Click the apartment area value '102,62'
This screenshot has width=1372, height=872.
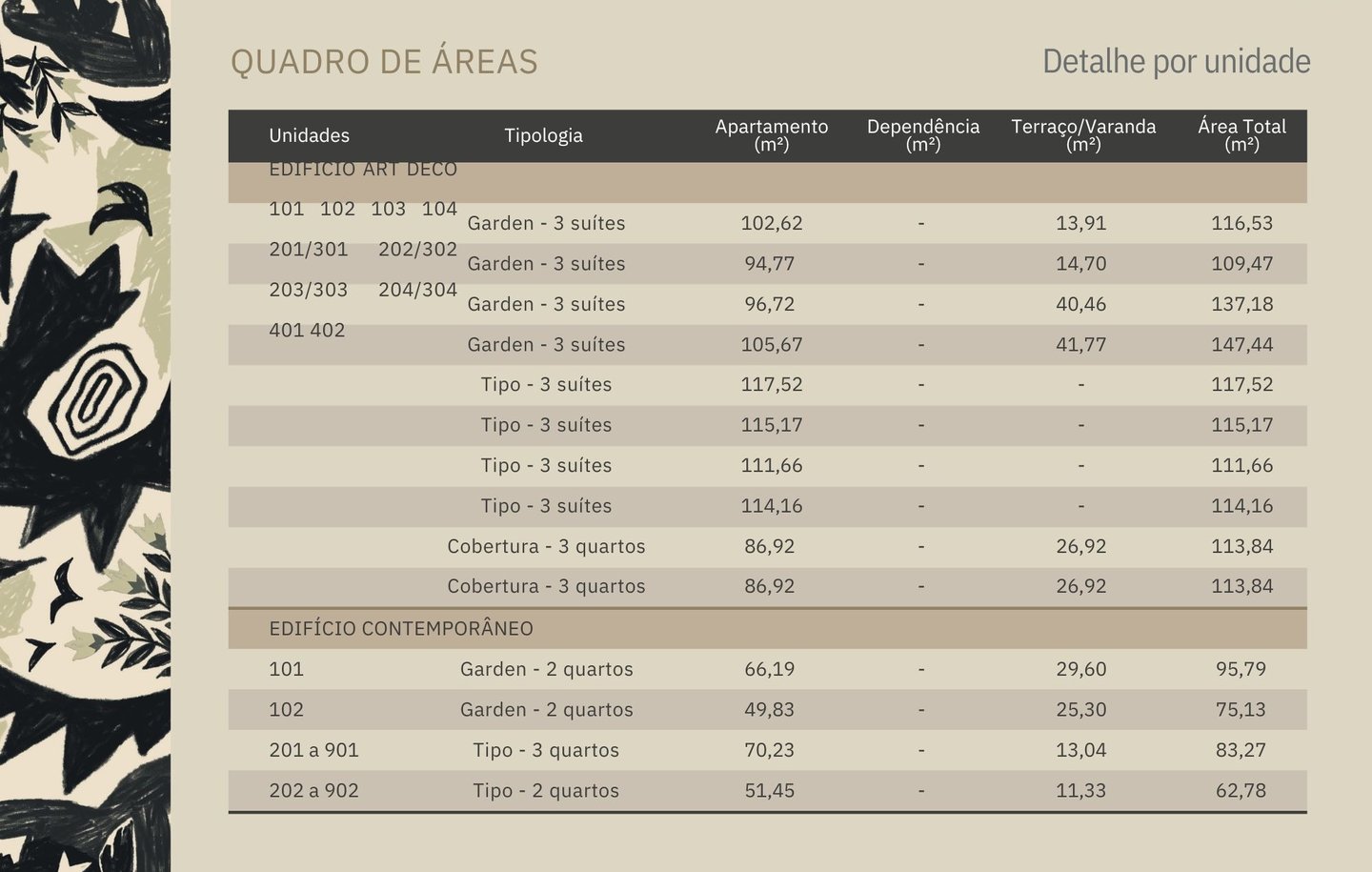coord(772,223)
